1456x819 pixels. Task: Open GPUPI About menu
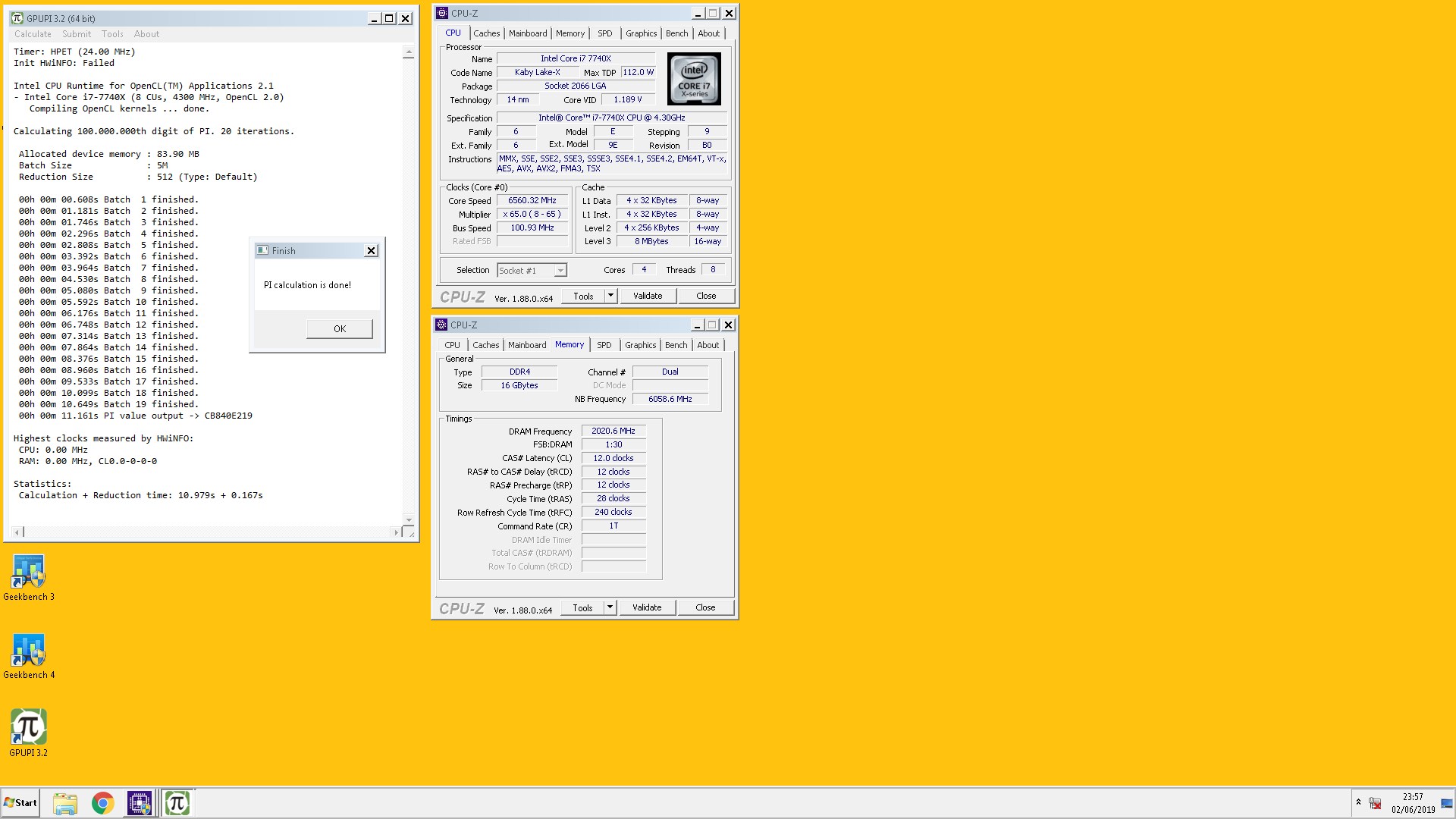[146, 34]
